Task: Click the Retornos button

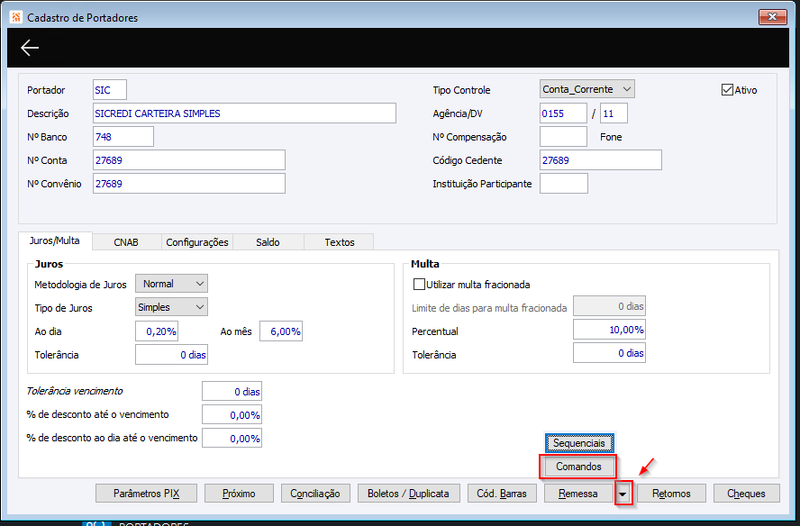Action: tap(671, 493)
